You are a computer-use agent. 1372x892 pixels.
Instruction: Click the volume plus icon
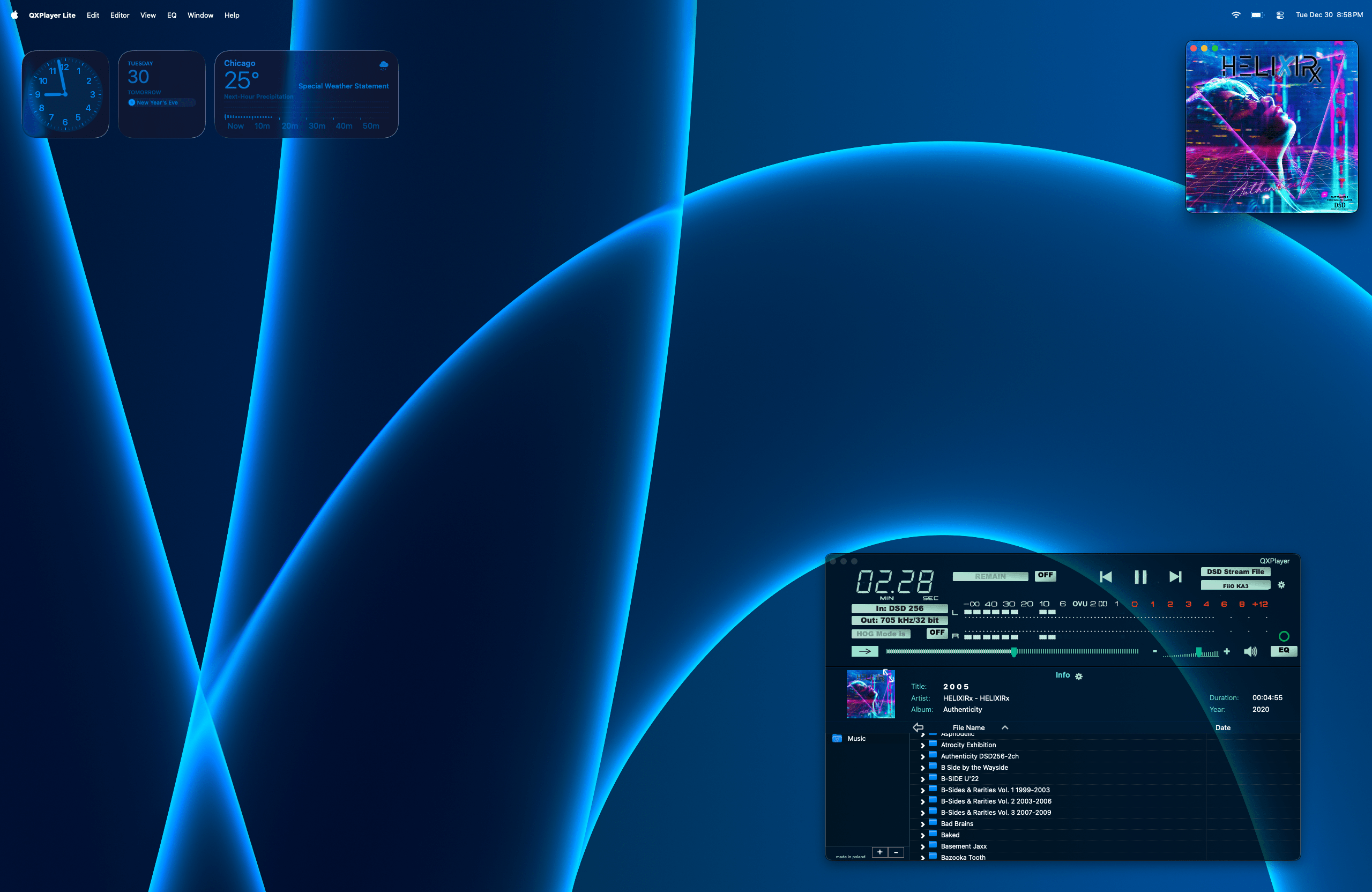coord(1227,651)
